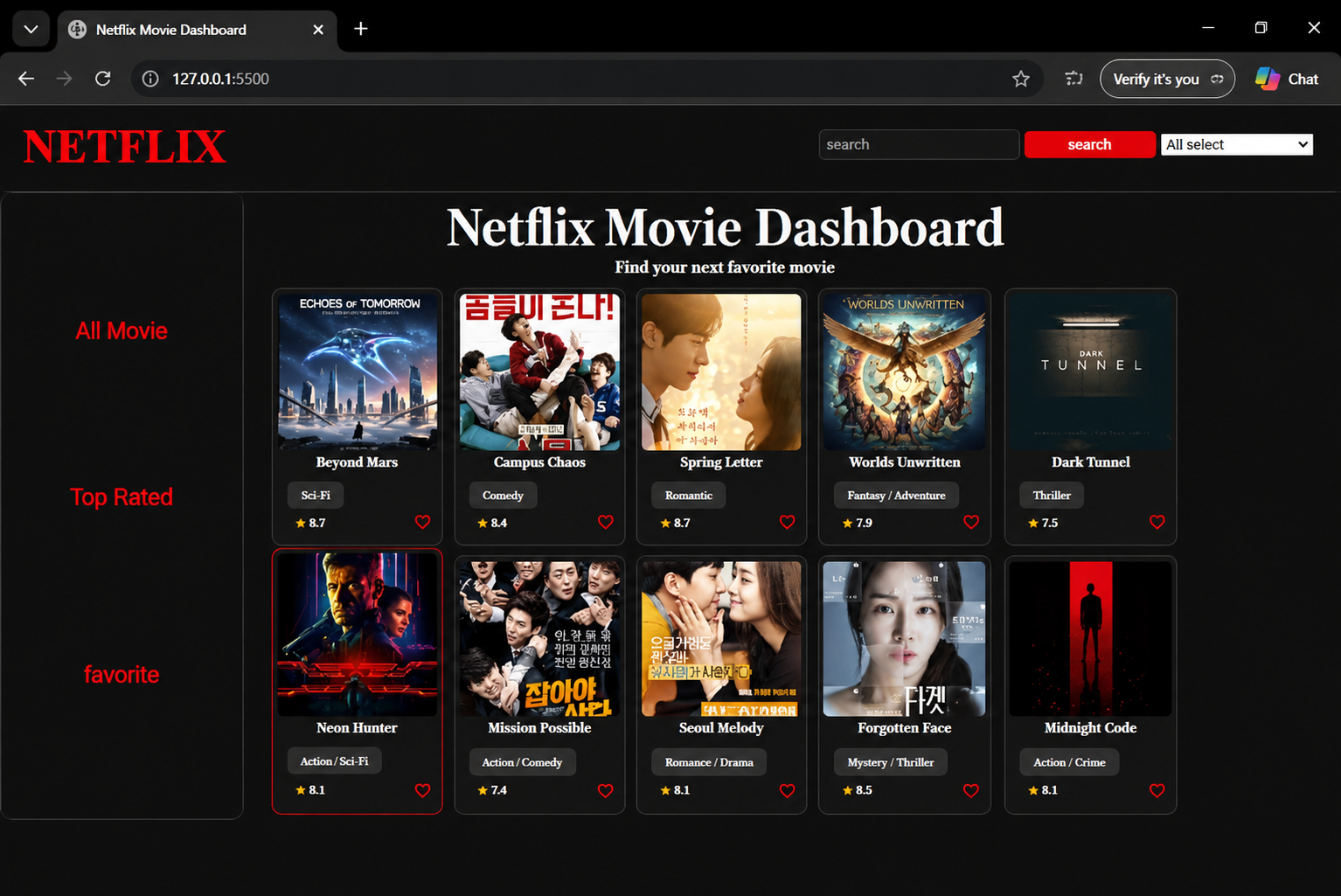Toggle the heart on Campus Chaos card
Image resolution: width=1341 pixels, height=896 pixels.
605,522
